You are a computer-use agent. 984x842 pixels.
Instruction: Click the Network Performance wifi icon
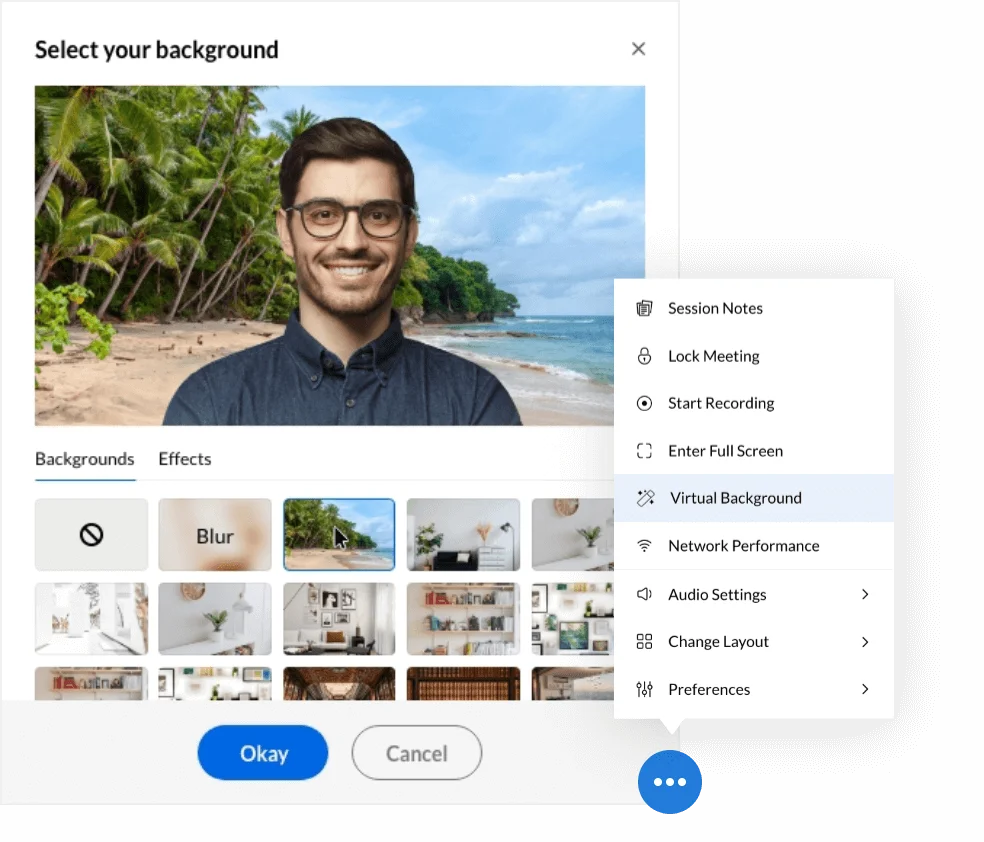coord(645,546)
